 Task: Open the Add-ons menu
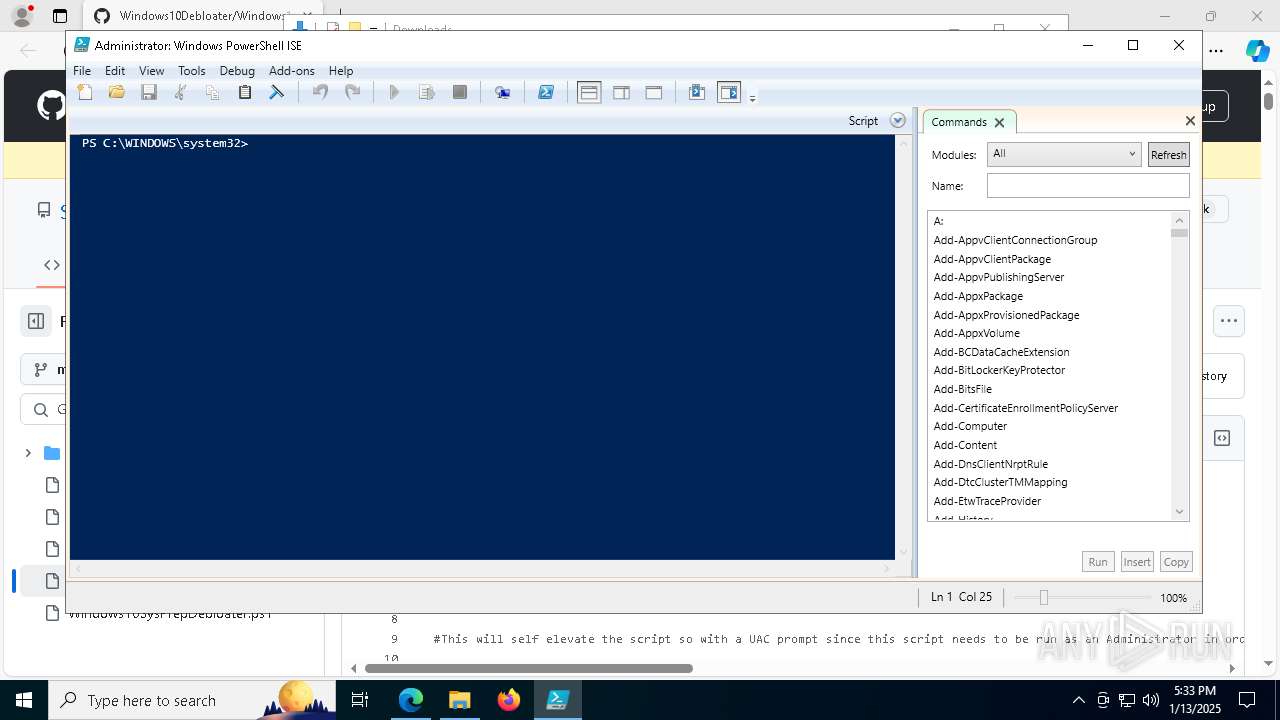coord(292,71)
